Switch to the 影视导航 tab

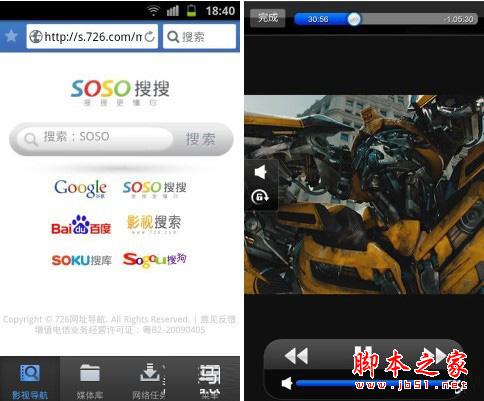30,380
